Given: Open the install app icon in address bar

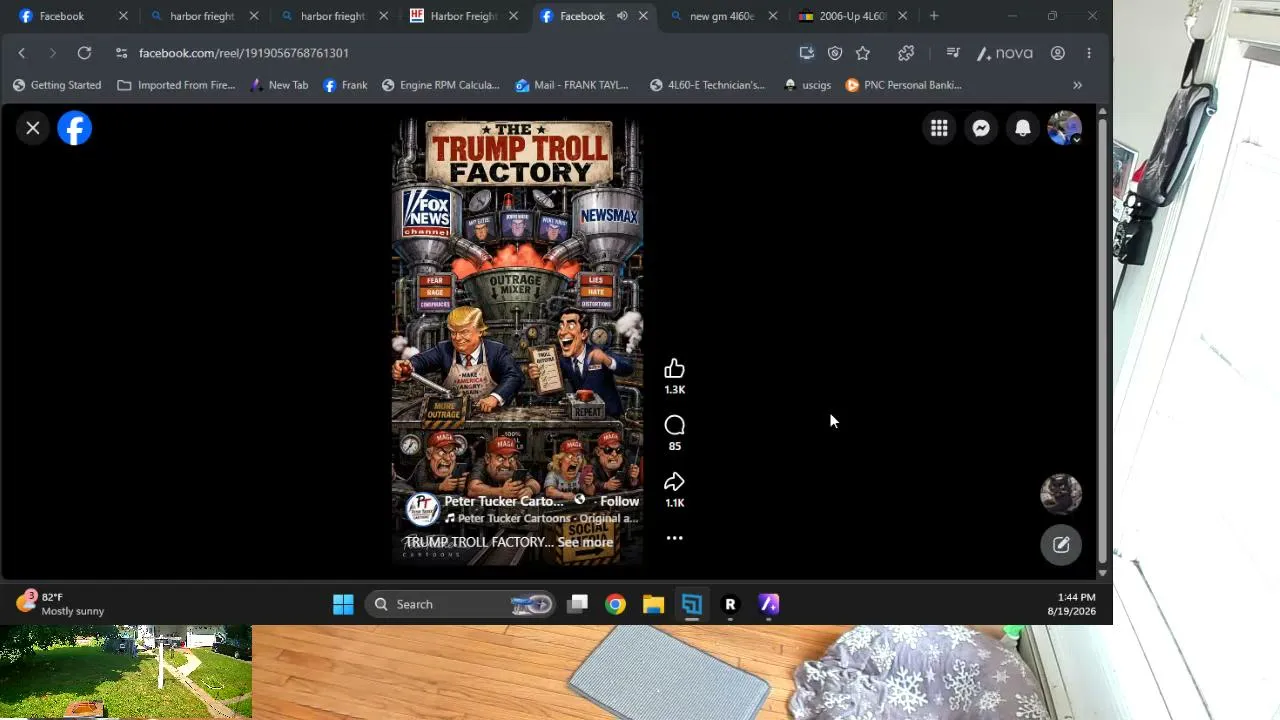Looking at the screenshot, I should tap(807, 53).
